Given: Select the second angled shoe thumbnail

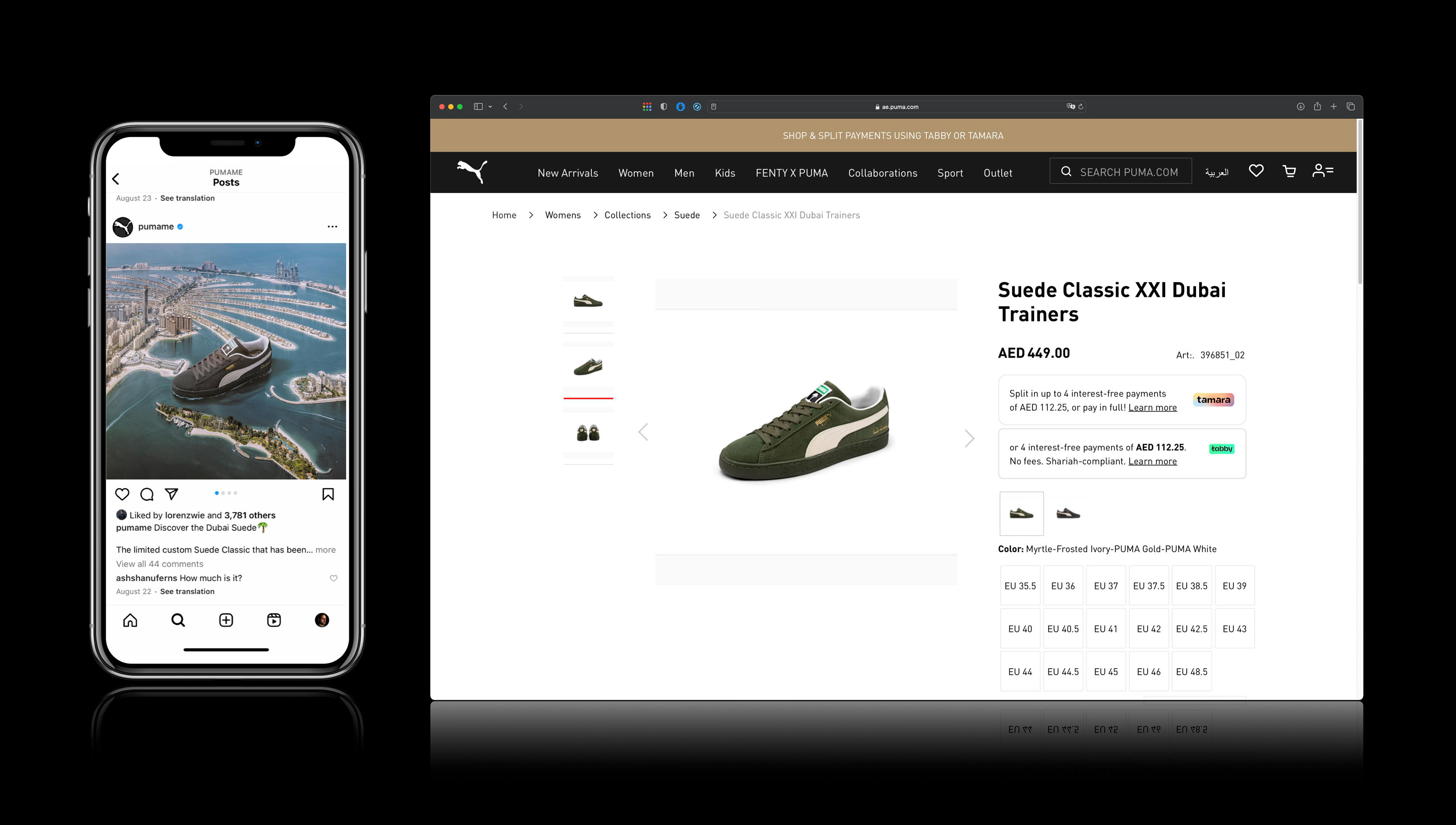Looking at the screenshot, I should pyautogui.click(x=588, y=367).
